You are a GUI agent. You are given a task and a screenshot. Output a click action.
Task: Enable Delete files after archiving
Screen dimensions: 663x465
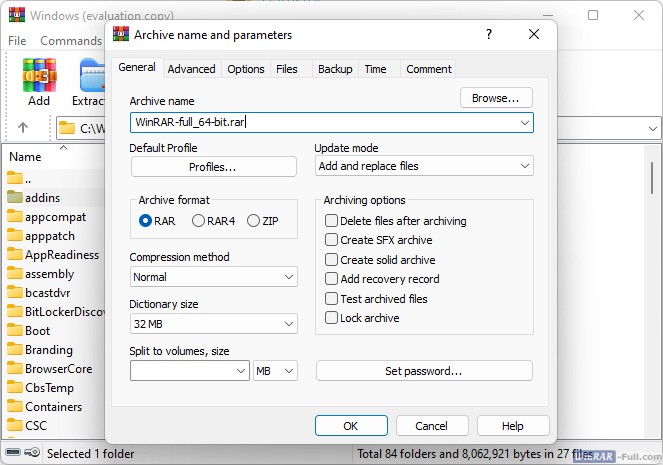tap(332, 221)
